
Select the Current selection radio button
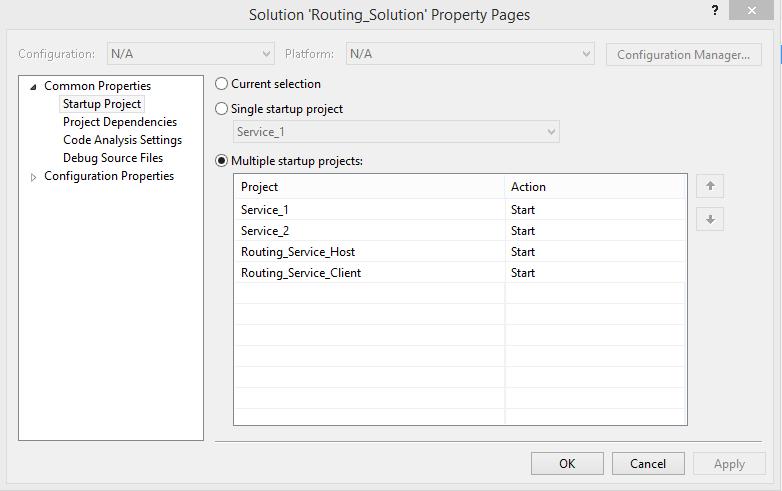(222, 84)
